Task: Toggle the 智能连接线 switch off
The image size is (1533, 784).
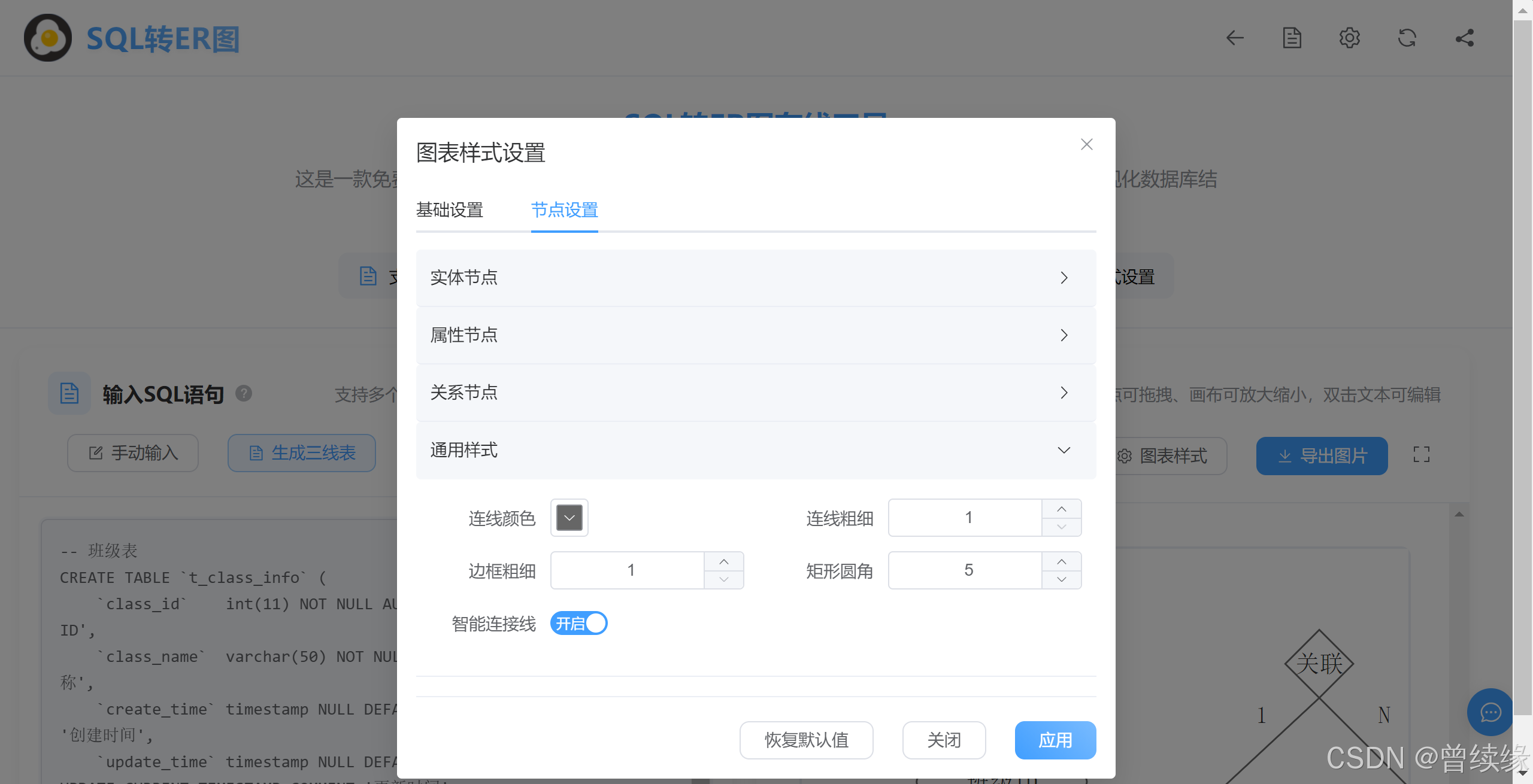Action: tap(578, 624)
